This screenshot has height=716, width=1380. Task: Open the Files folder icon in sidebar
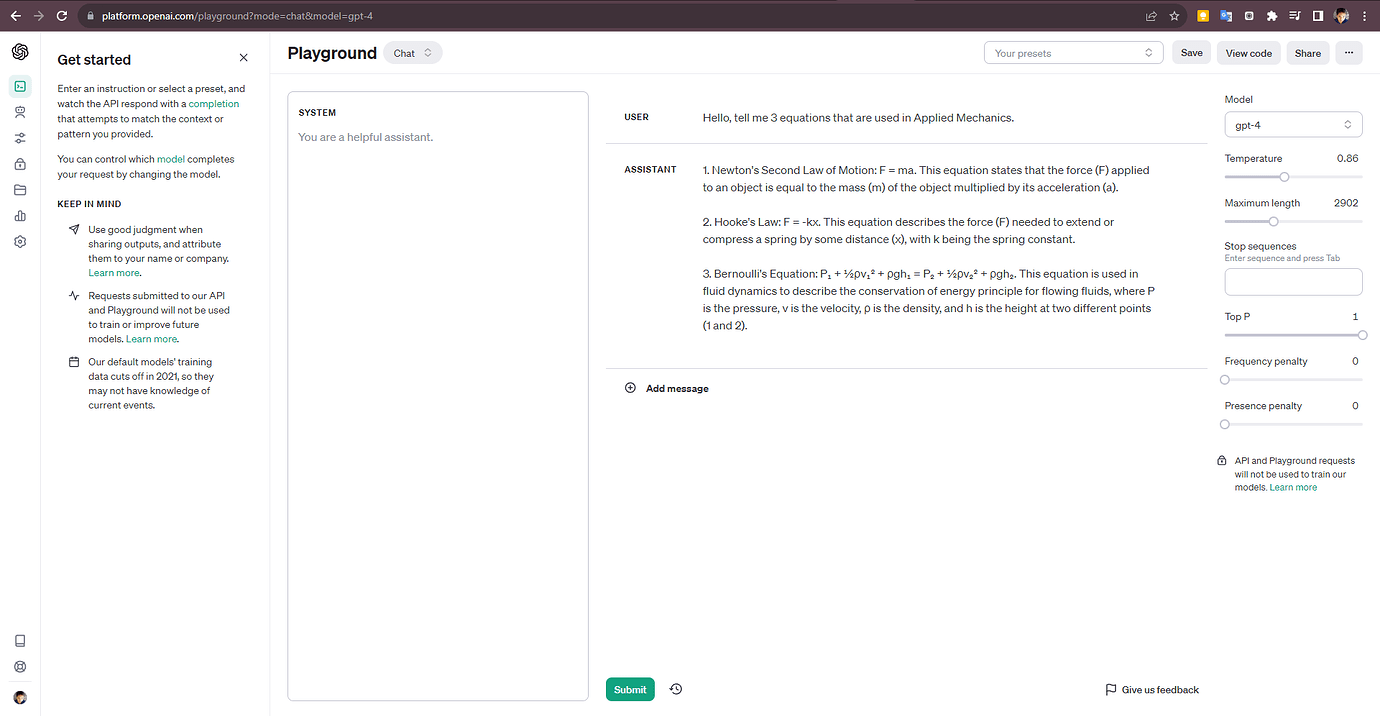(20, 189)
